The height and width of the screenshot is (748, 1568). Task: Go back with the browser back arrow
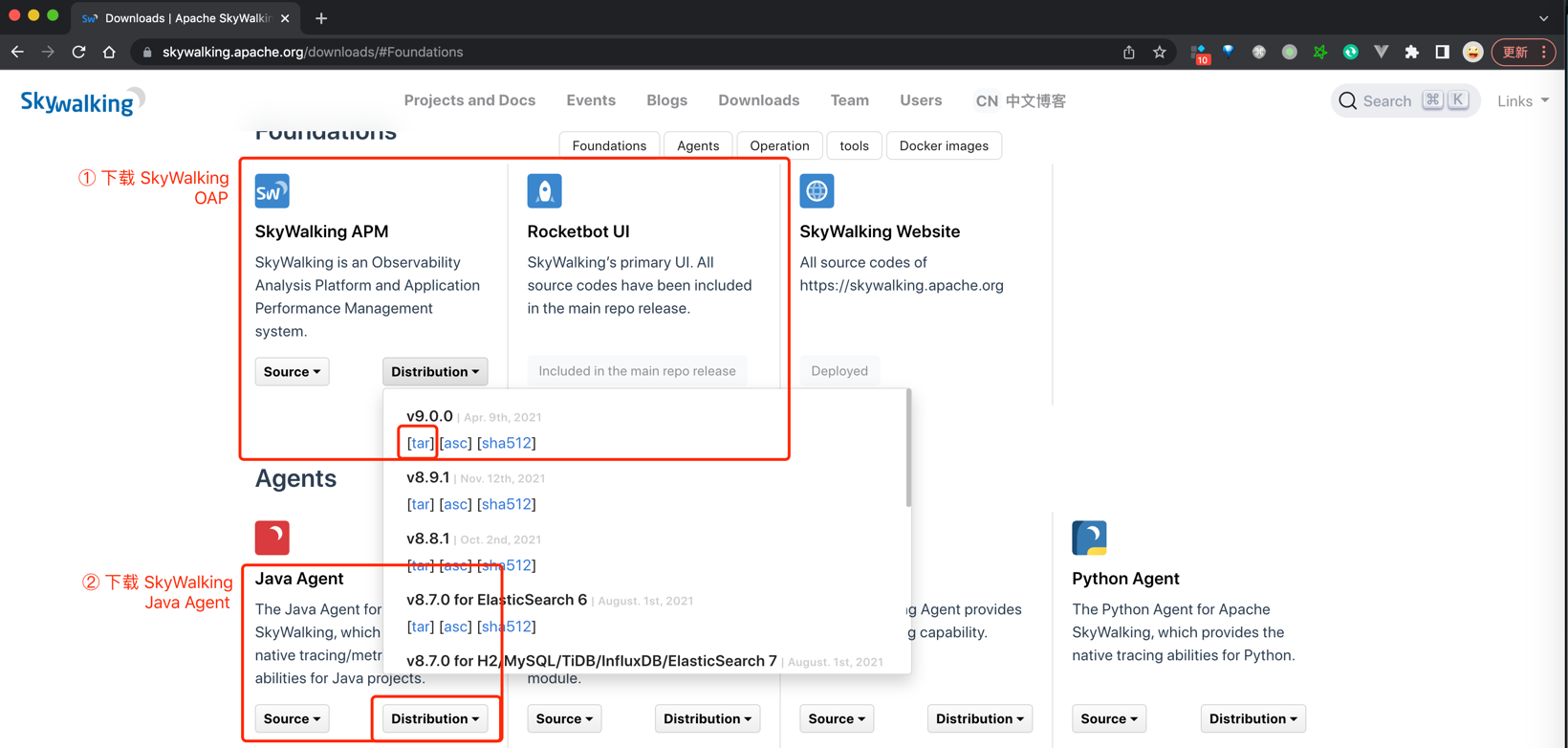(x=17, y=52)
